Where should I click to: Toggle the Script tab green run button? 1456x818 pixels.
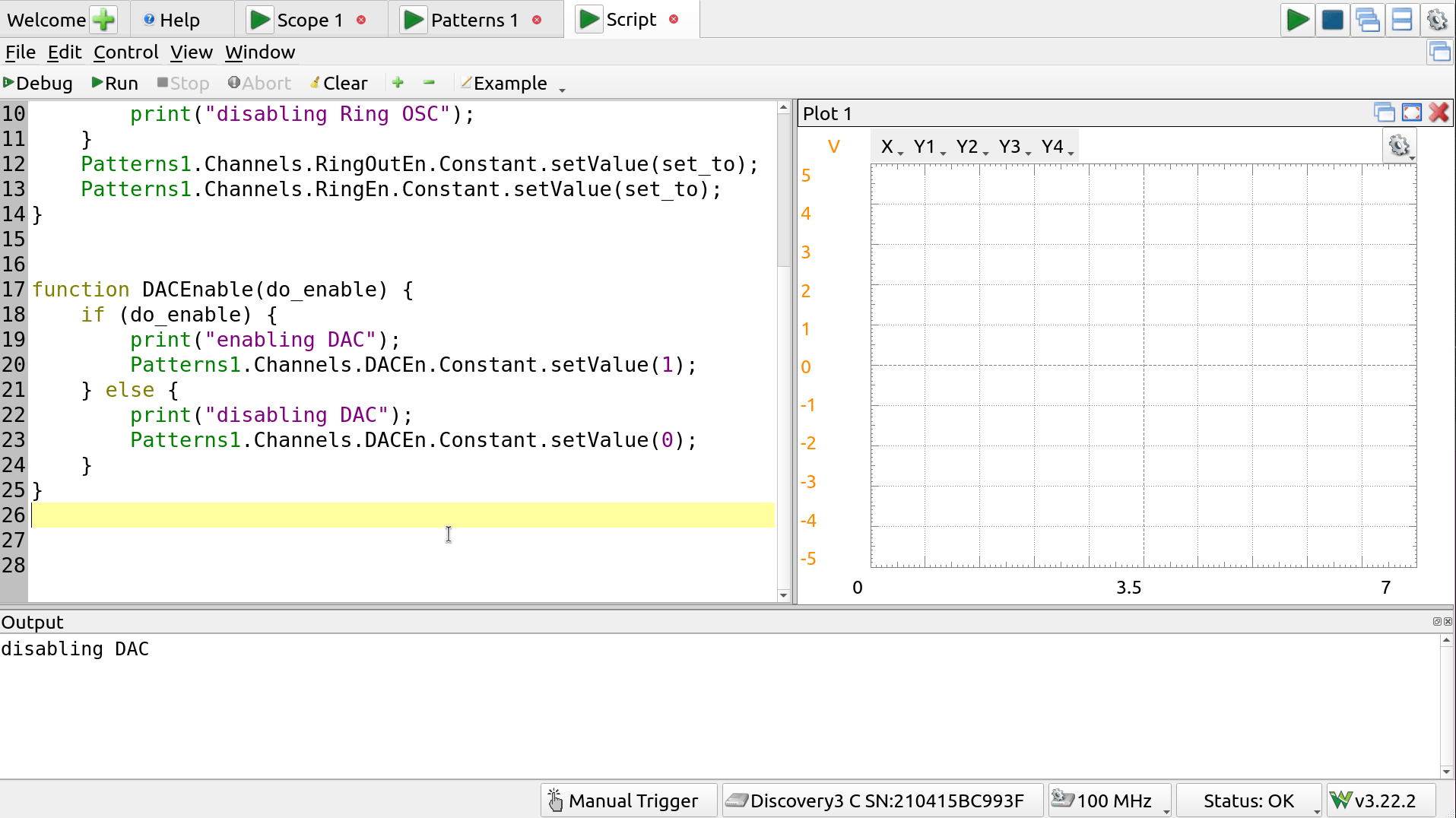coord(589,20)
